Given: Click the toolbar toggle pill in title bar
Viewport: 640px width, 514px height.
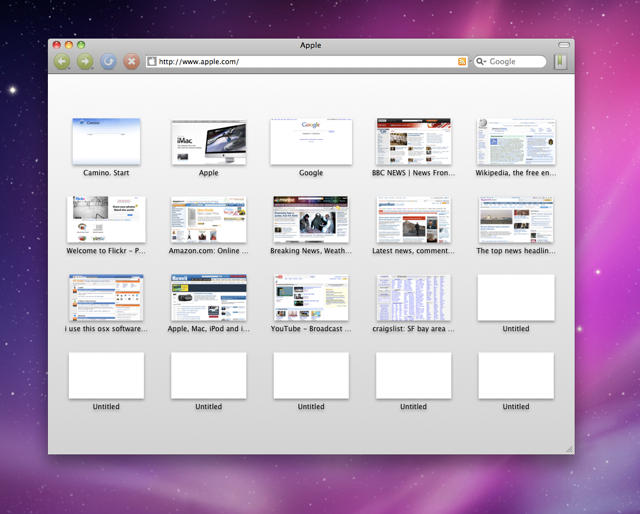Looking at the screenshot, I should tap(563, 45).
